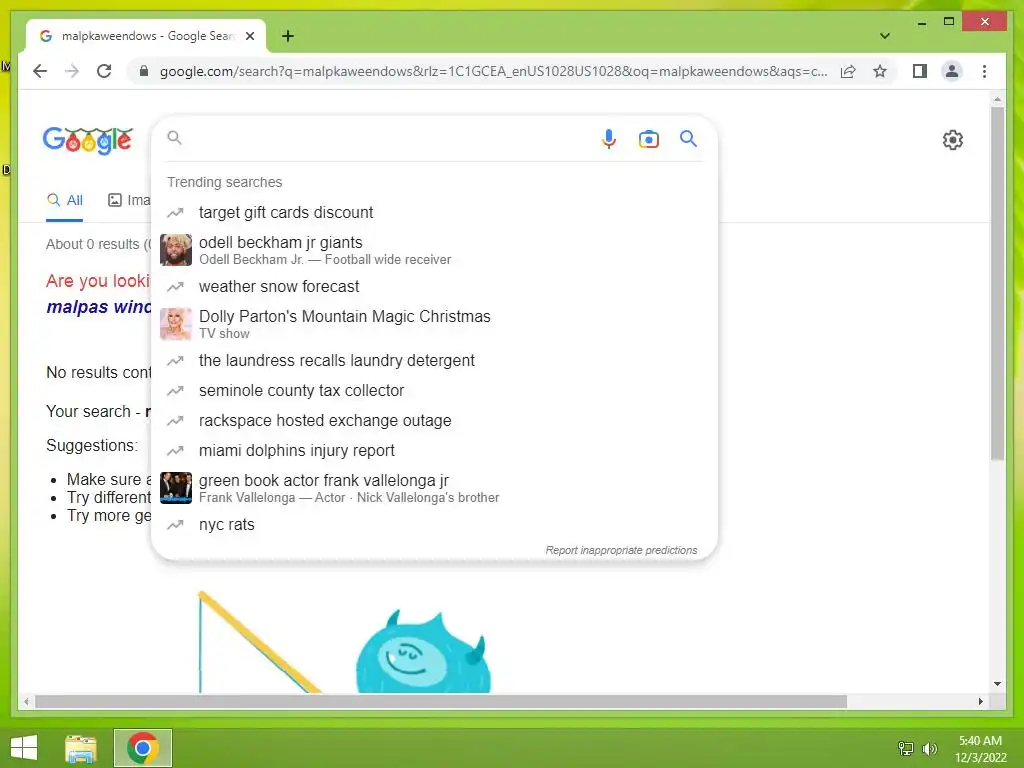
Task: Click Frank Vallelonga thumbnail image
Action: click(x=176, y=488)
